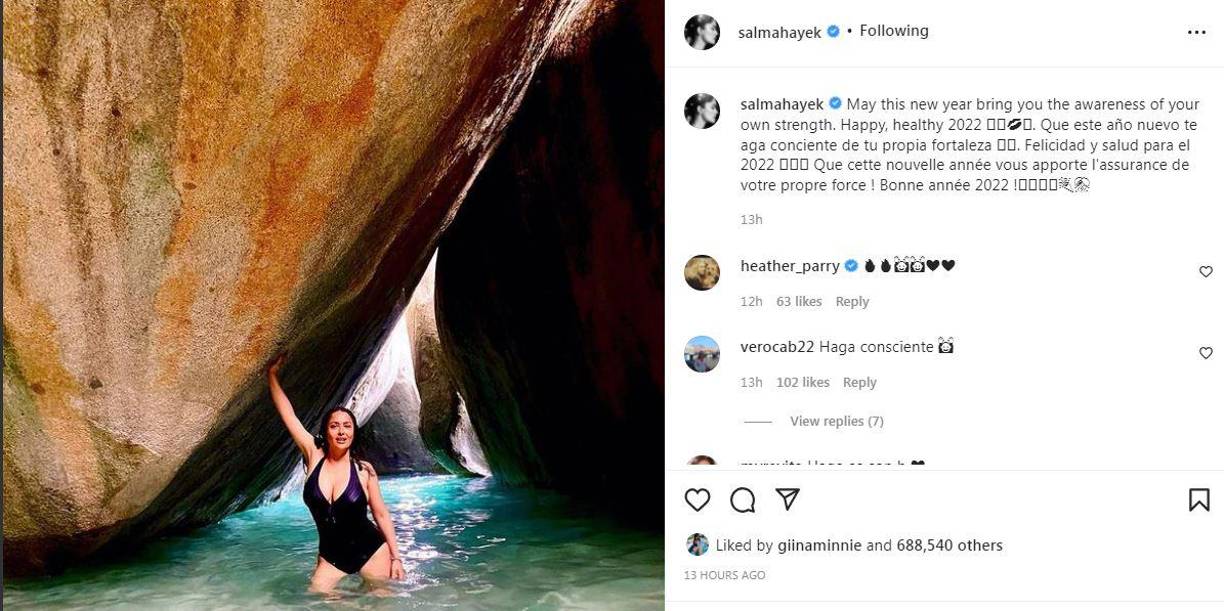View verocab22's profile avatar thumbnail
This screenshot has height=611, width=1224.
click(x=702, y=353)
